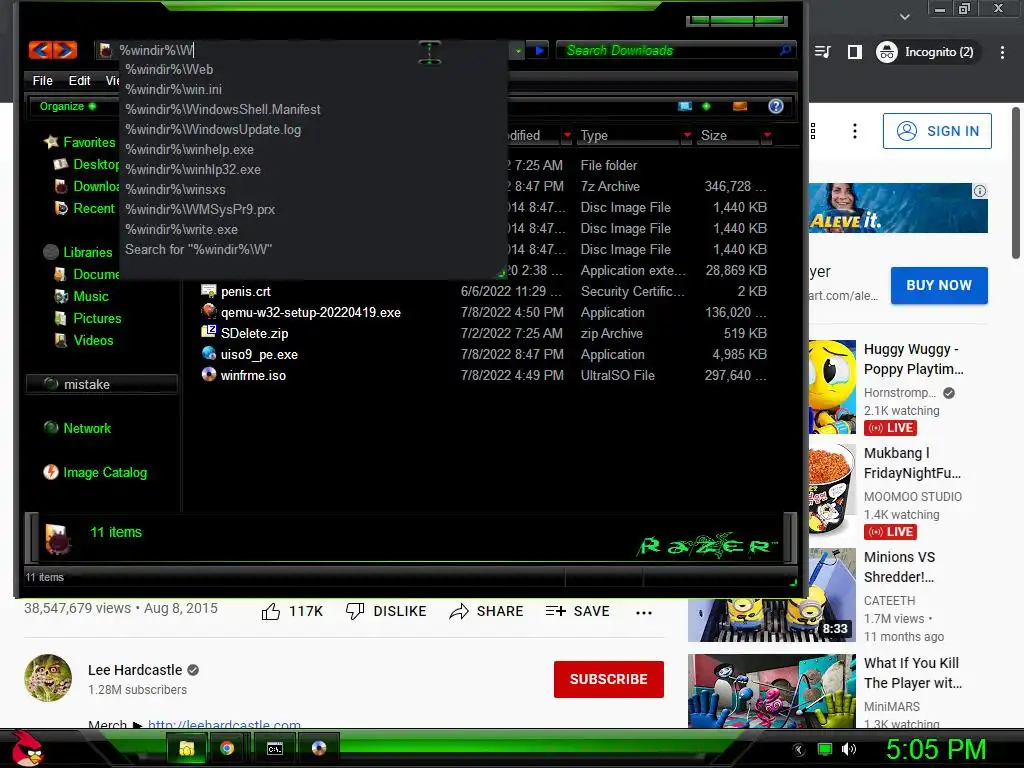Click the Change view icon in Explorer toolbar
This screenshot has height=768, width=1024.
pyautogui.click(x=684, y=106)
